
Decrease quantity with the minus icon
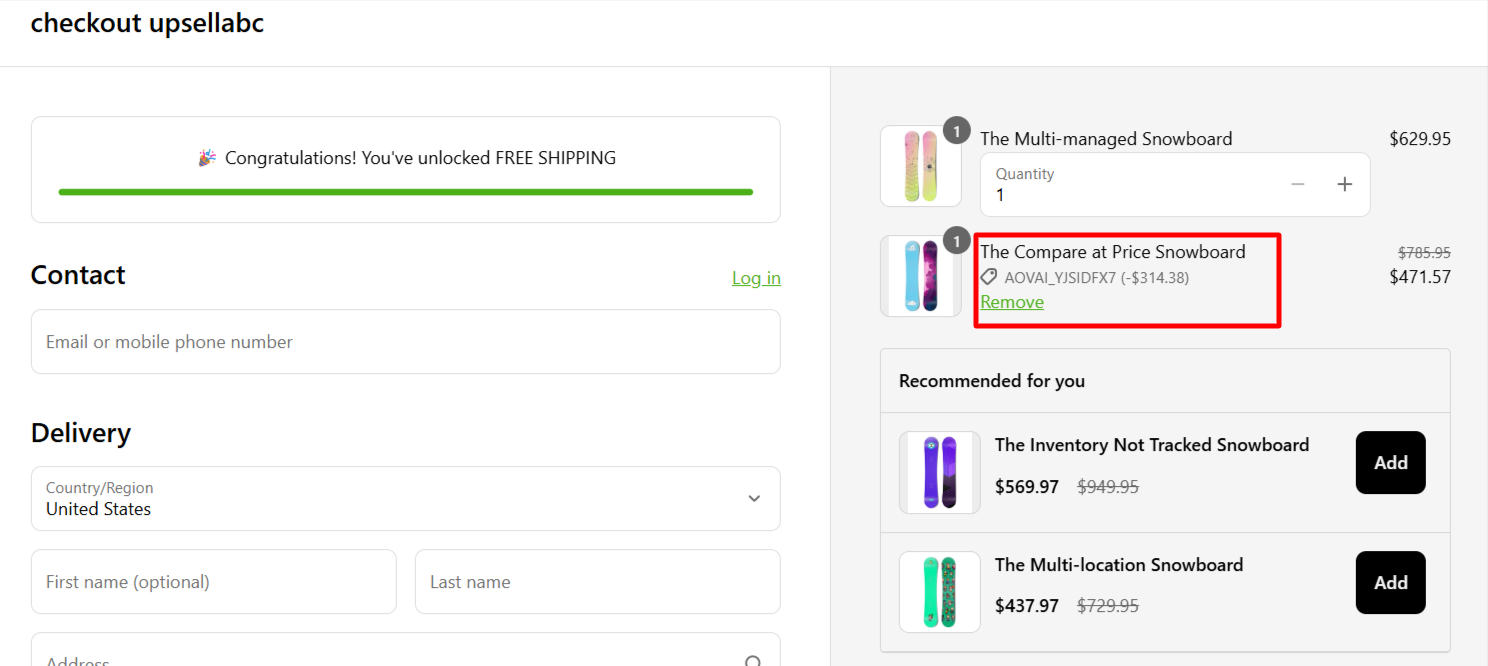tap(1298, 184)
